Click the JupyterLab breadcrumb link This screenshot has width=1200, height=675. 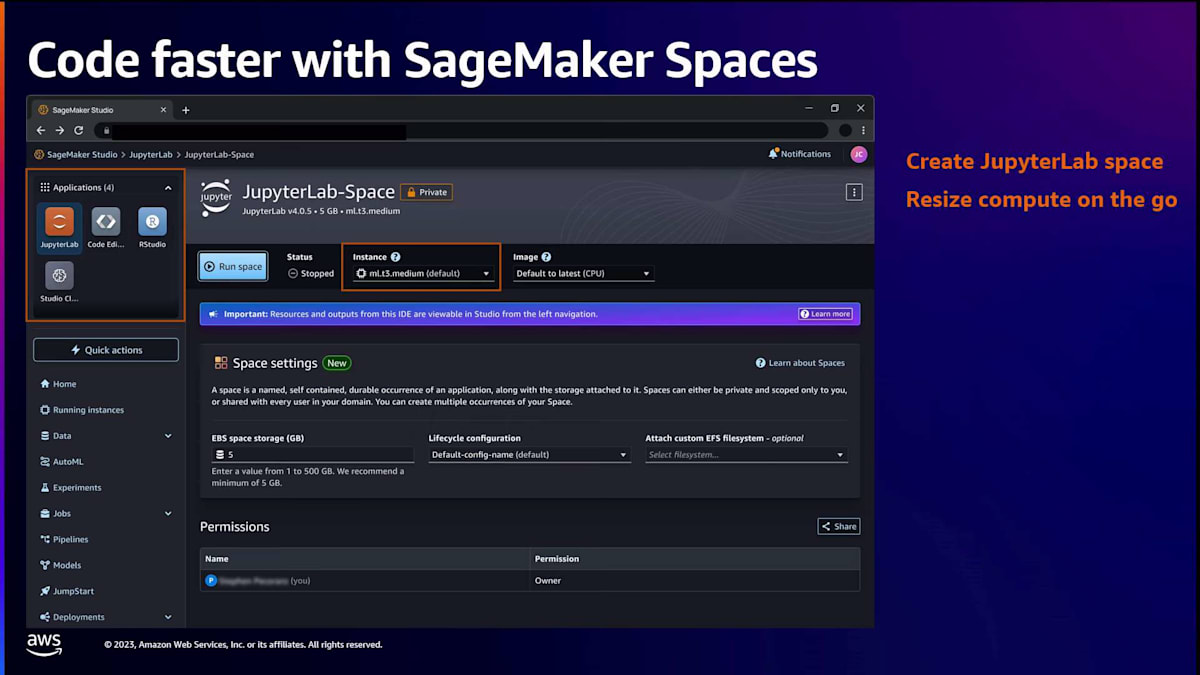pyautogui.click(x=151, y=155)
